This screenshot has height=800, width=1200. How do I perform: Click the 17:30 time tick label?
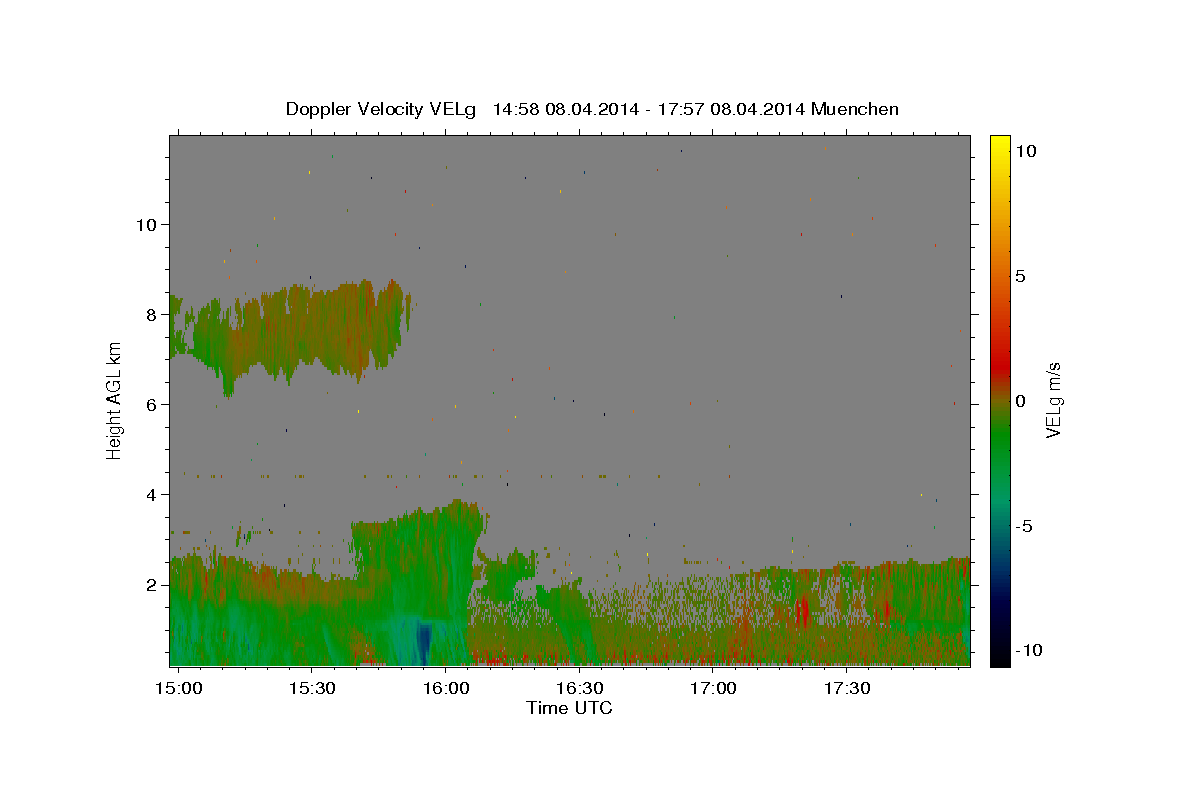pos(847,689)
